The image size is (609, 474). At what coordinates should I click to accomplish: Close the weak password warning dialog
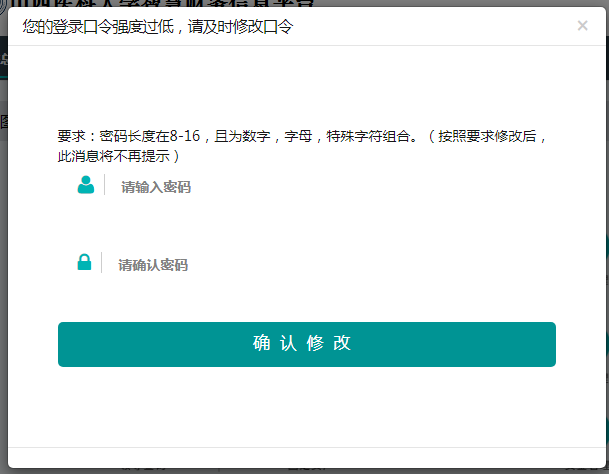coord(582,26)
